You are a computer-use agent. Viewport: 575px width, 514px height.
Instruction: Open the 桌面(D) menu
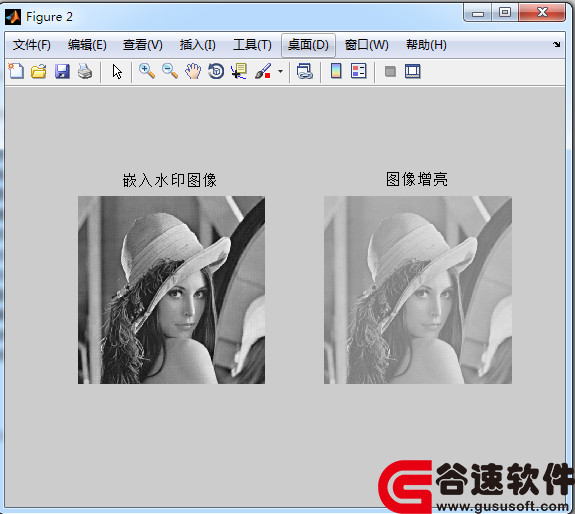coord(308,45)
